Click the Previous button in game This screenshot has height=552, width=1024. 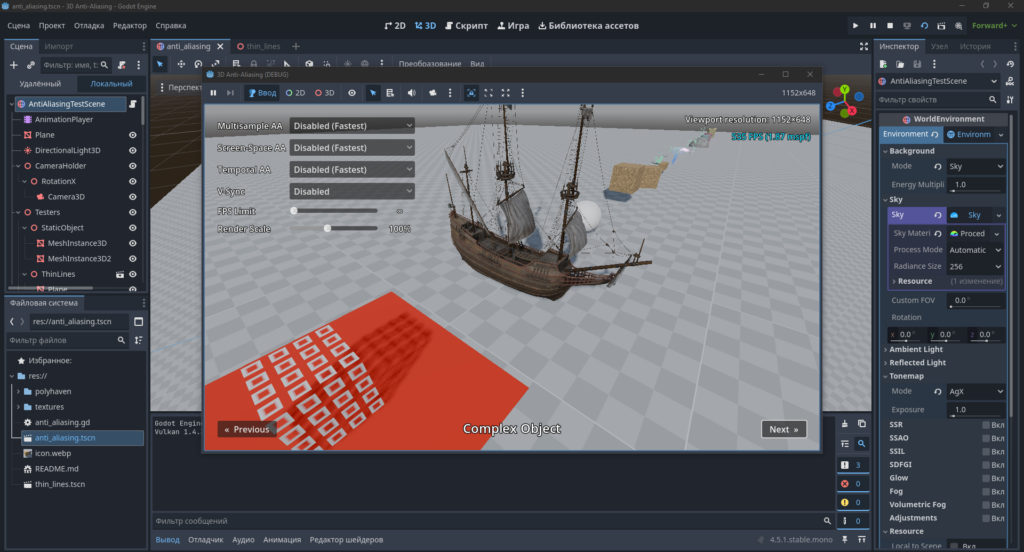(x=247, y=429)
